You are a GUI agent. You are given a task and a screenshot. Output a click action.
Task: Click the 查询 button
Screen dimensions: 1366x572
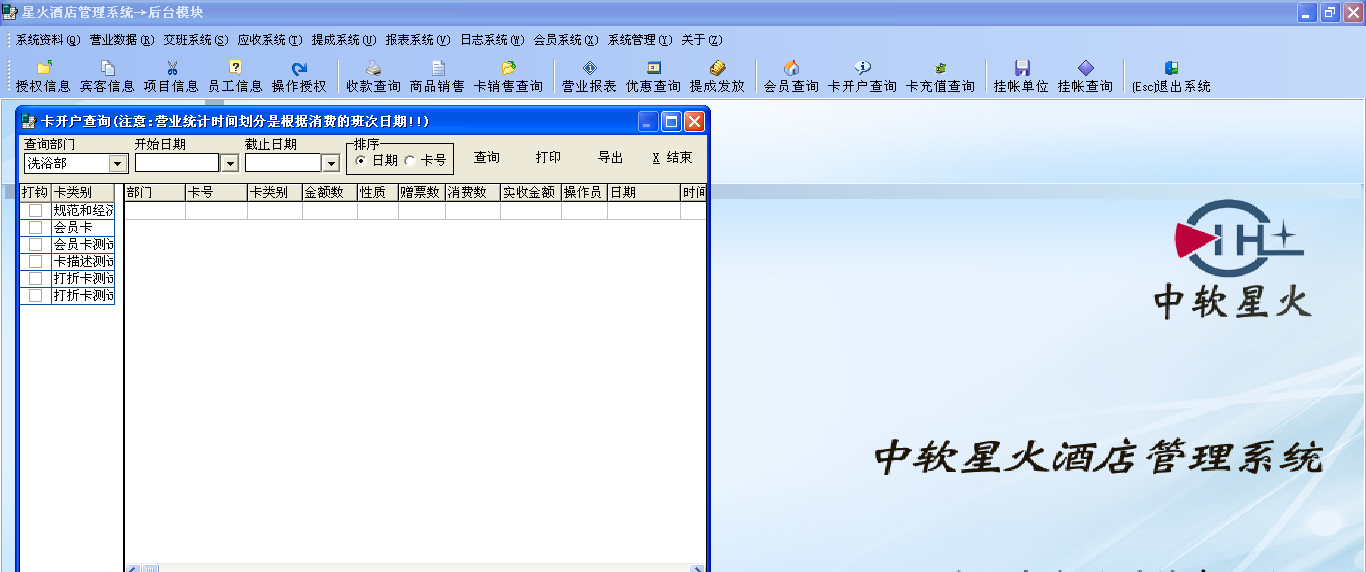487,158
